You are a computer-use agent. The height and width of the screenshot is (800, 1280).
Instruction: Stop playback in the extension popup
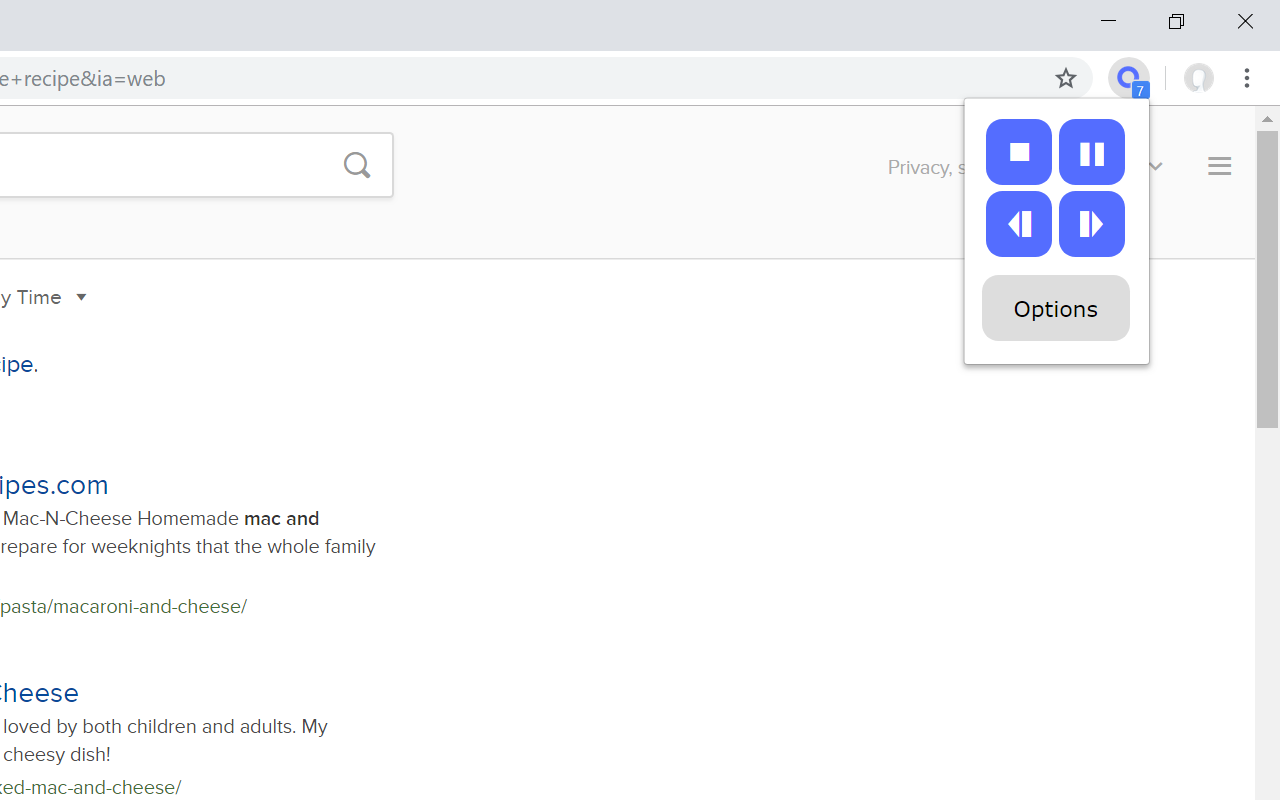(1019, 152)
